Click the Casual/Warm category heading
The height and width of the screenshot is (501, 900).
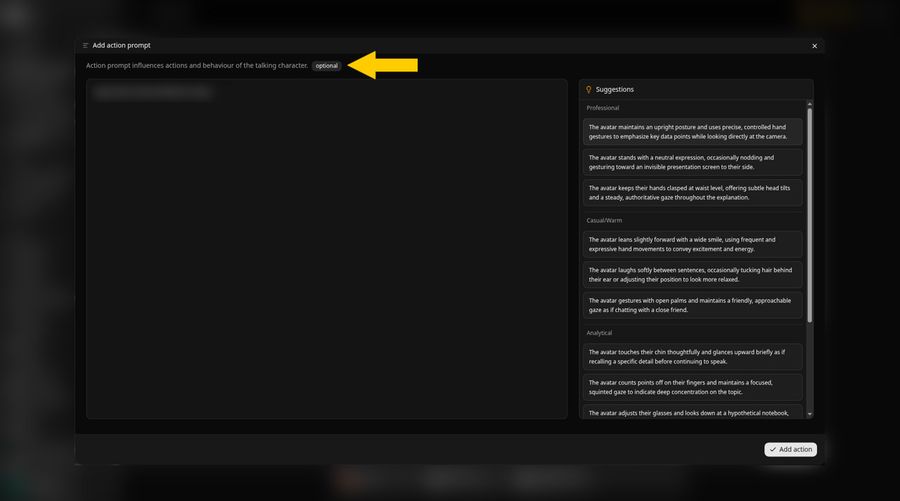(604, 220)
